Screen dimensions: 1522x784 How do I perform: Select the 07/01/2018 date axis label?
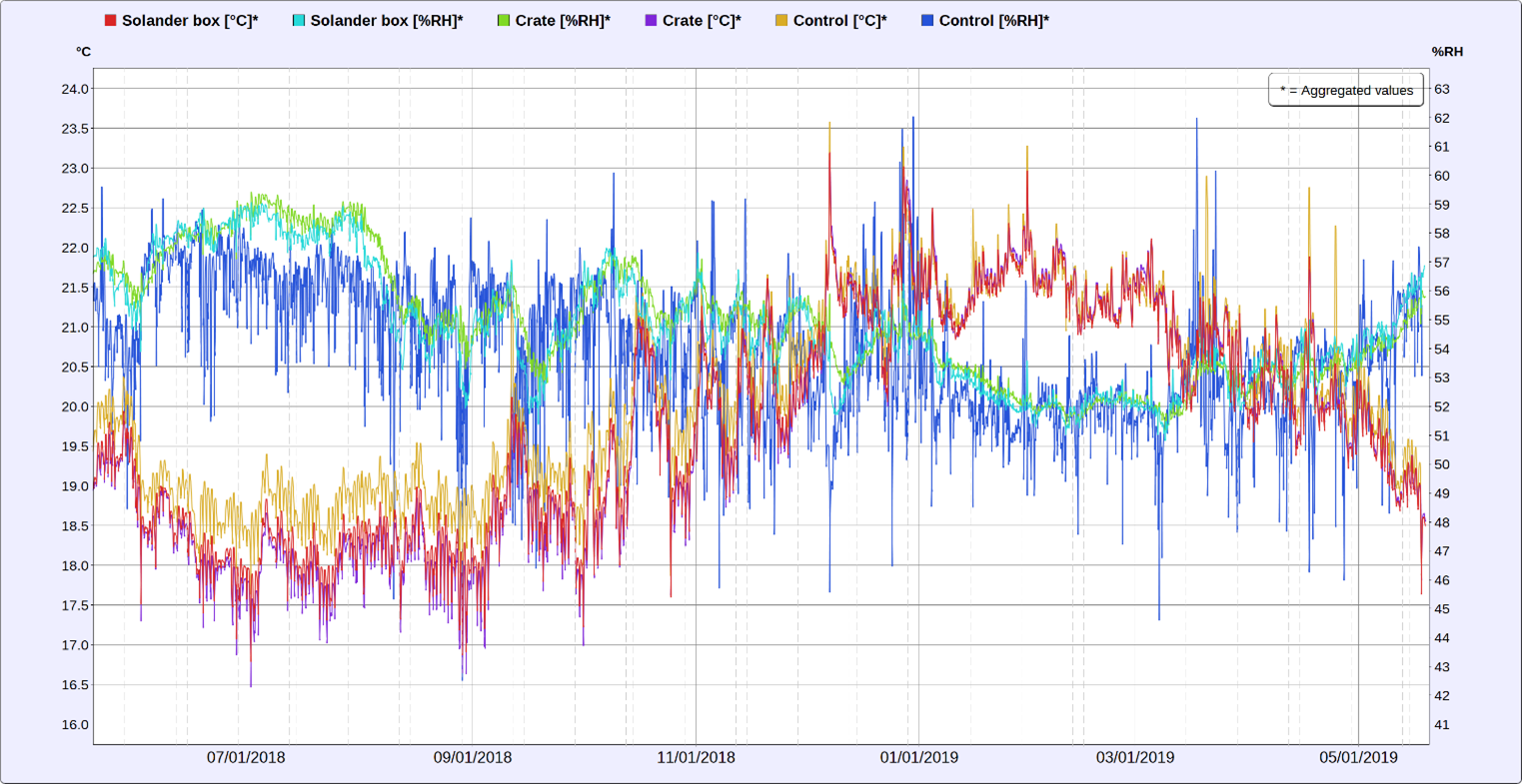click(246, 758)
